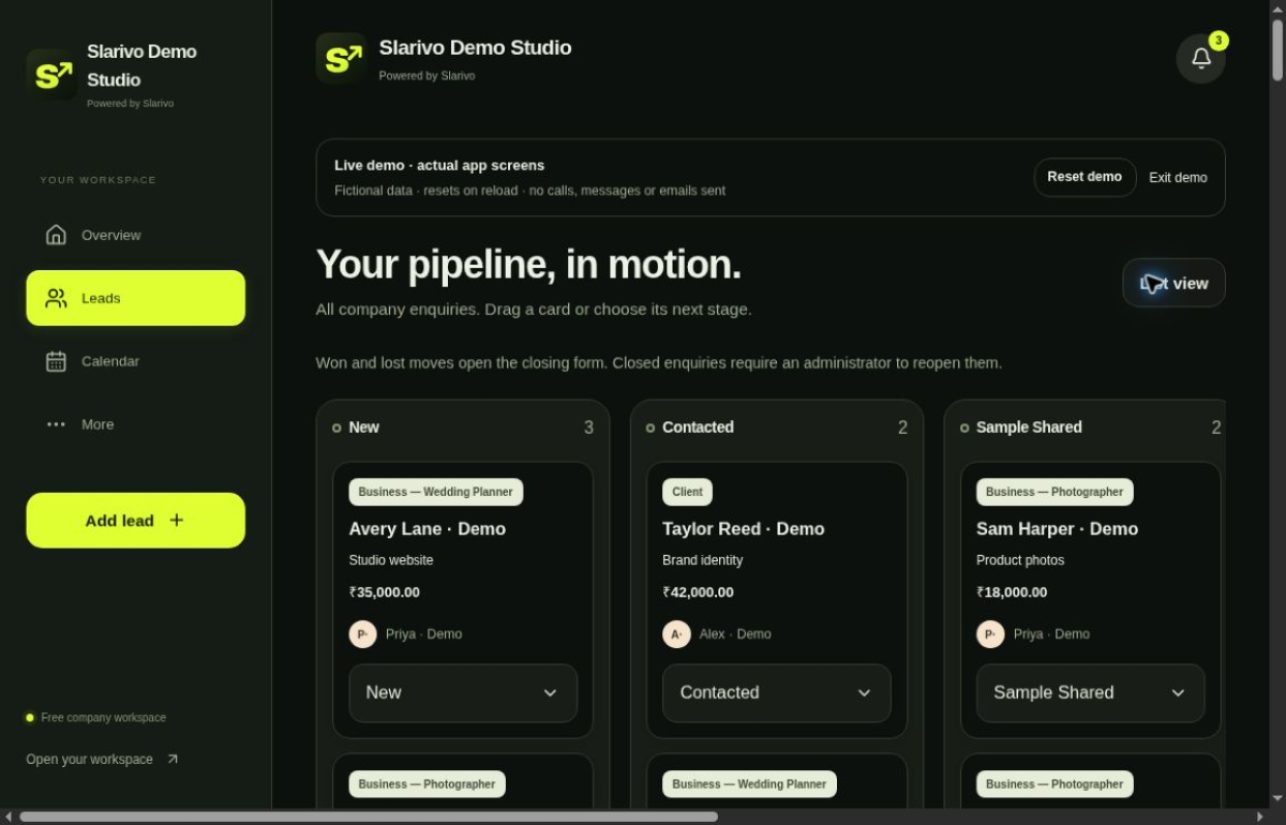Click the arrow icon beside Open your workspace

coord(172,759)
